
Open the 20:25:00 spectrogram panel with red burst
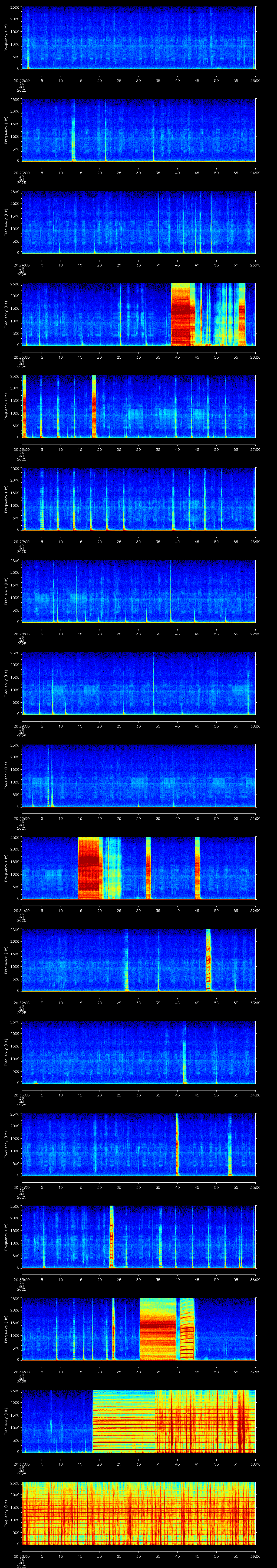138,314
